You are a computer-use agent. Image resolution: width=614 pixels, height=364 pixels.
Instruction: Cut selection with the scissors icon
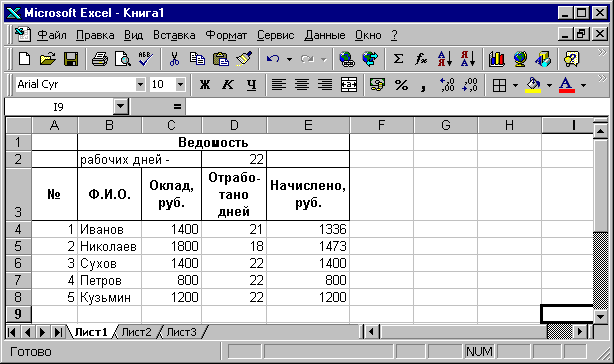(174, 59)
